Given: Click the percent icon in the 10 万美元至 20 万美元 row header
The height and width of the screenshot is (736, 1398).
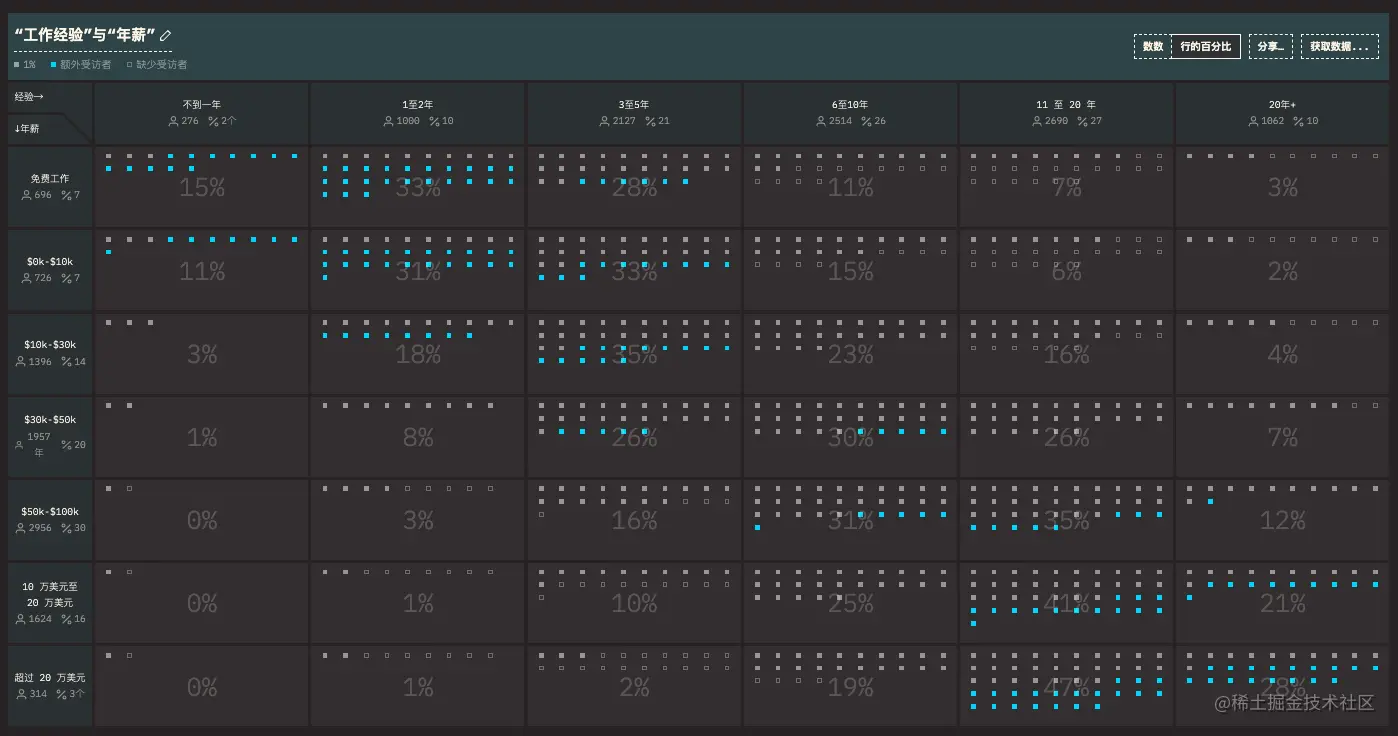Looking at the screenshot, I should 66,620.
